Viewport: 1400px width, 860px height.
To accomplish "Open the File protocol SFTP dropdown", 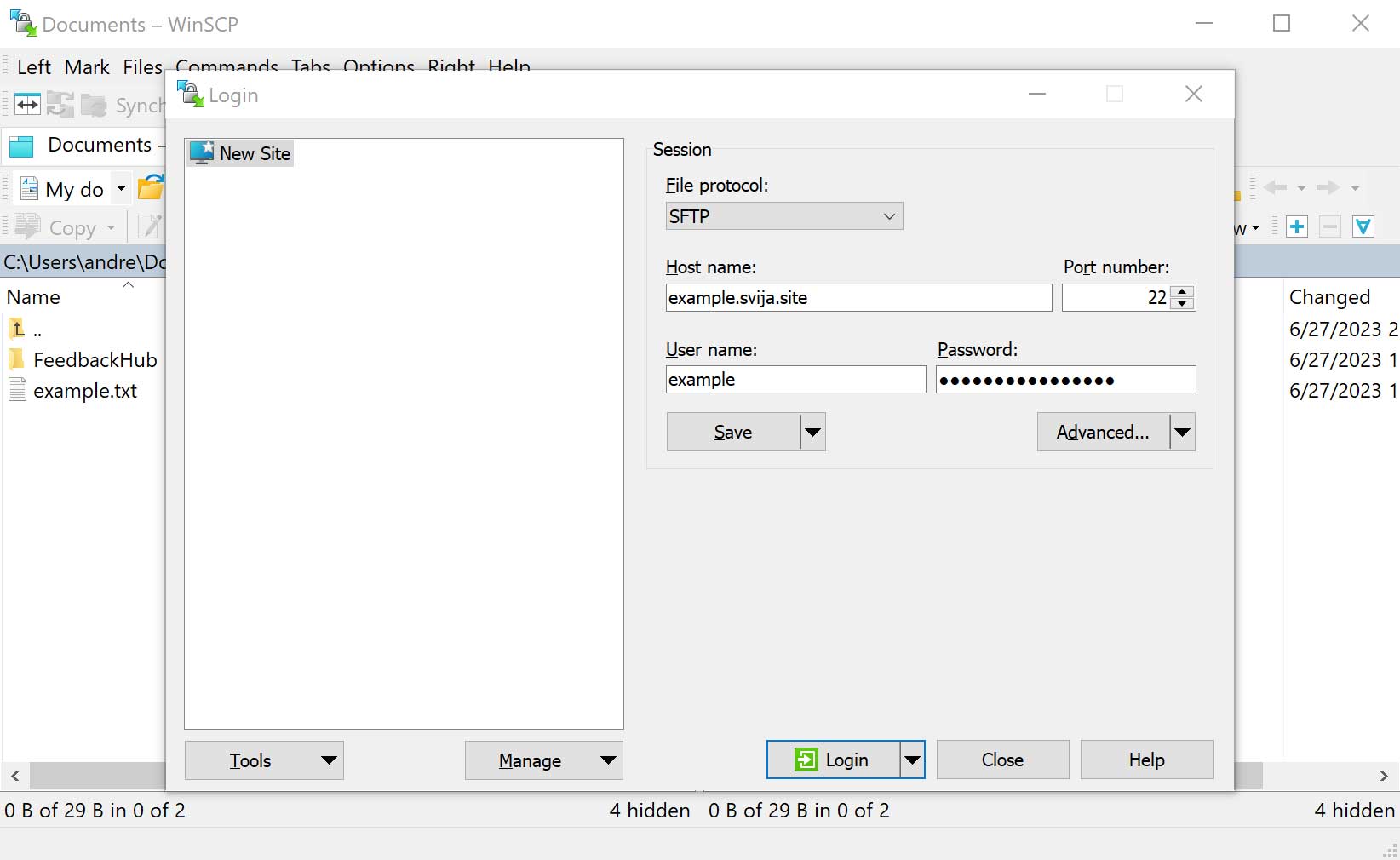I will tap(783, 216).
